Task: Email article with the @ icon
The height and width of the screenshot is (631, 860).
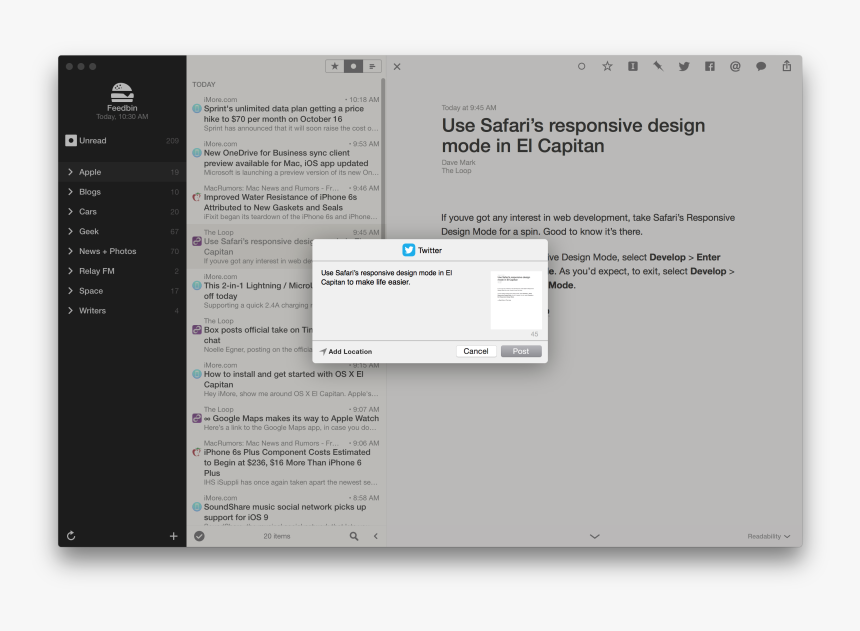Action: tap(735, 66)
